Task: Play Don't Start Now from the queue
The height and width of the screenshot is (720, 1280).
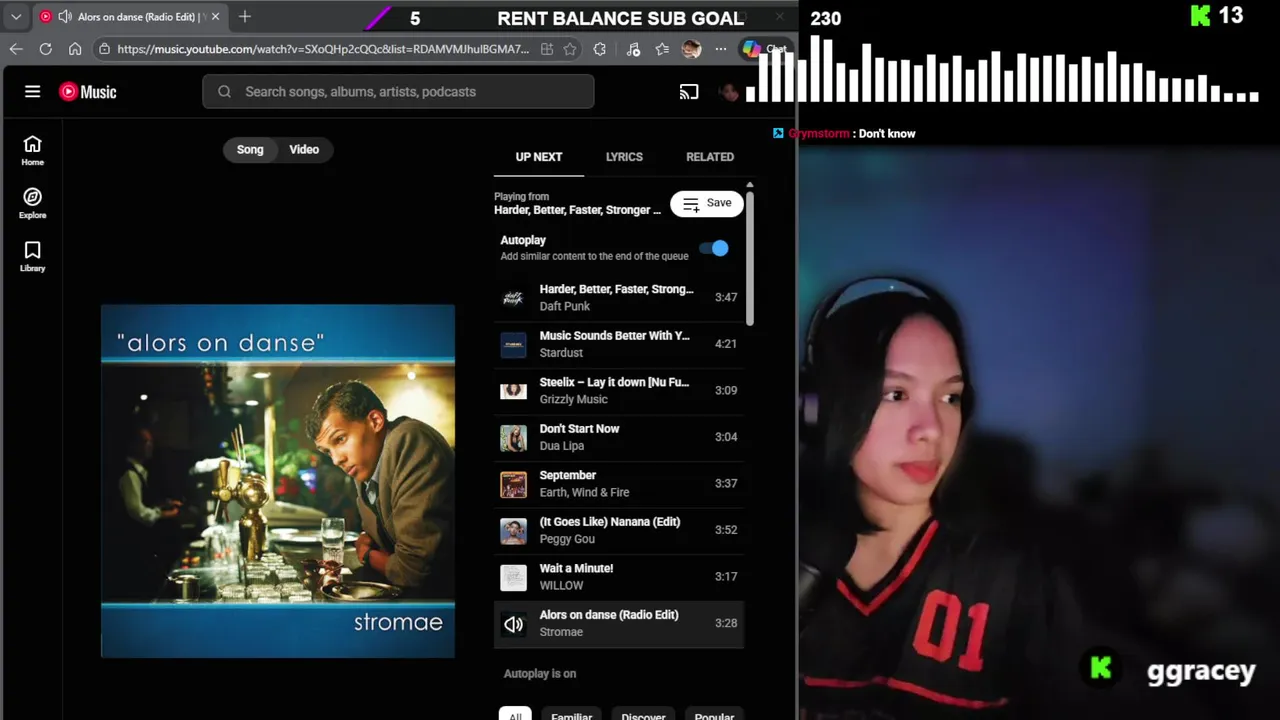Action: 619,437
